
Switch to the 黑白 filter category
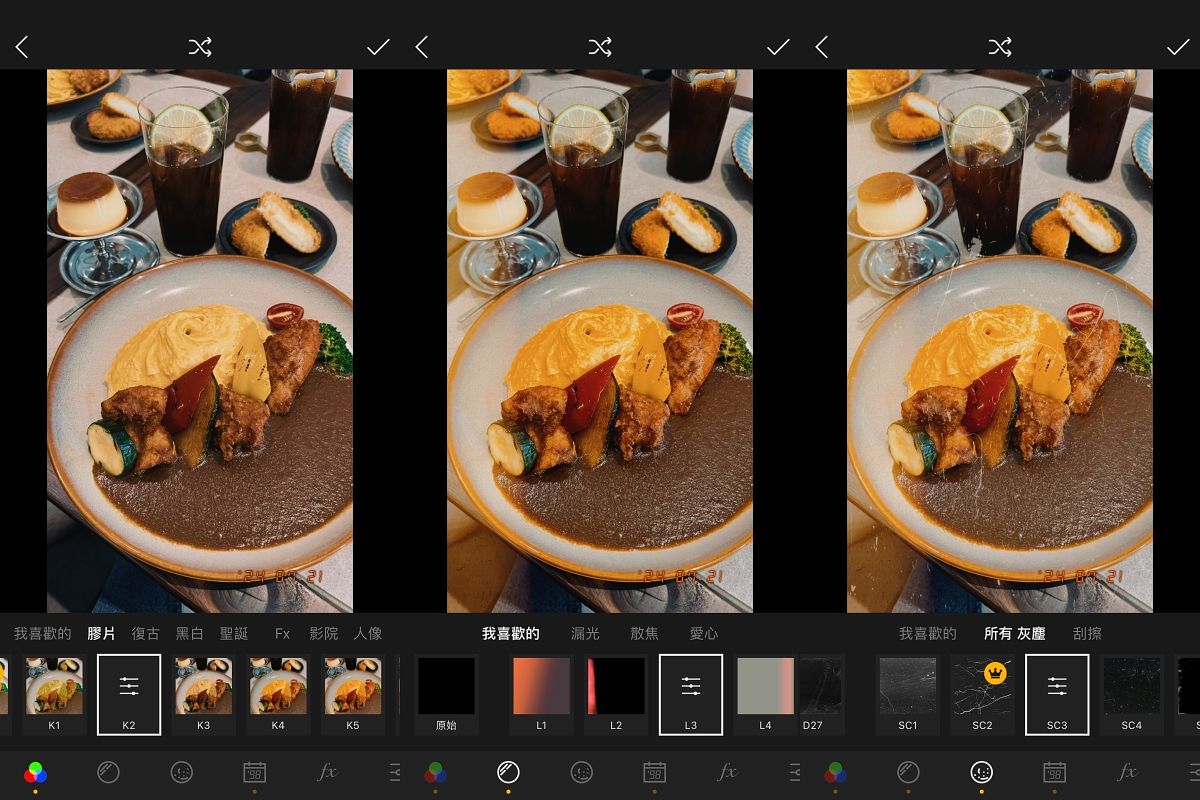(x=190, y=633)
